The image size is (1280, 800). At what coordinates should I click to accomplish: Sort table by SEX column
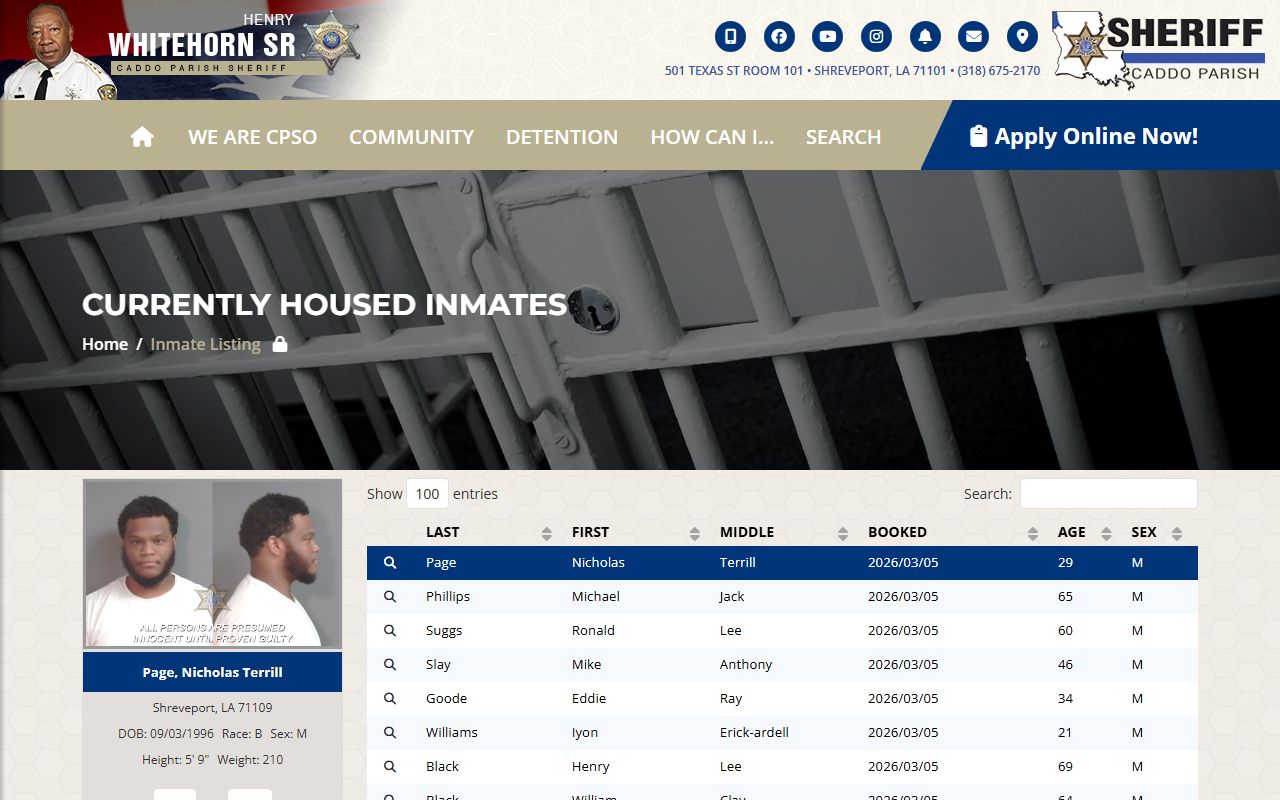click(x=1158, y=532)
